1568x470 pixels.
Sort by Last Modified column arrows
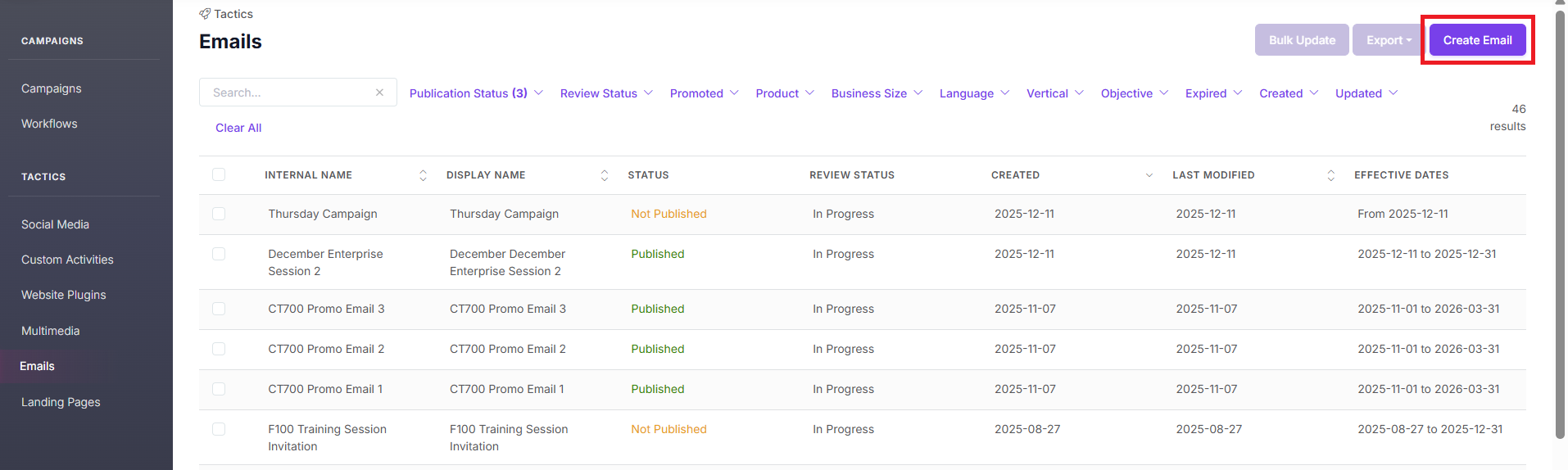coord(1330,175)
